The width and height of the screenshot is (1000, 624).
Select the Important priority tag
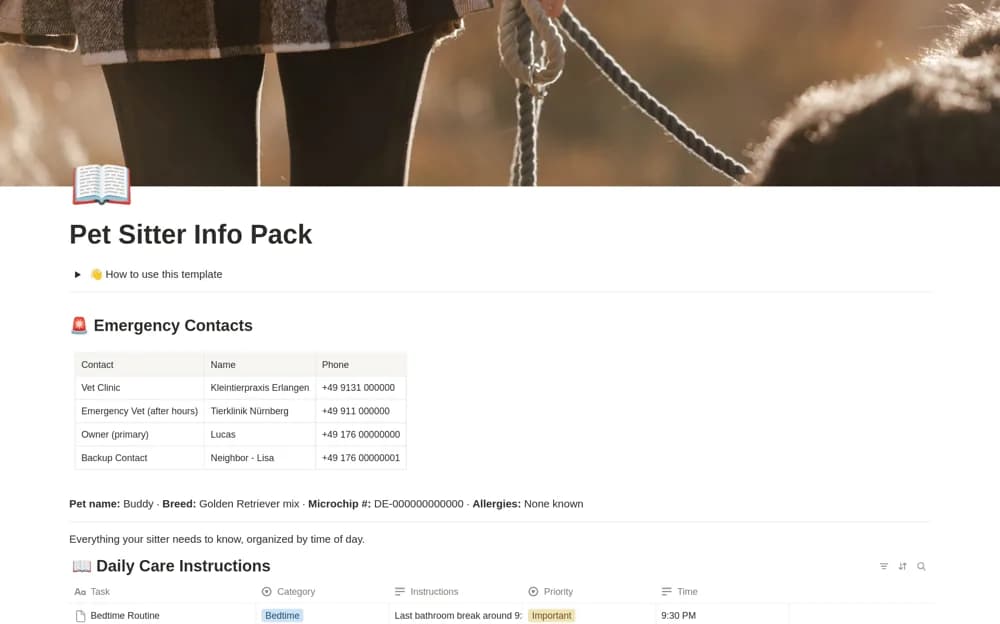552,616
